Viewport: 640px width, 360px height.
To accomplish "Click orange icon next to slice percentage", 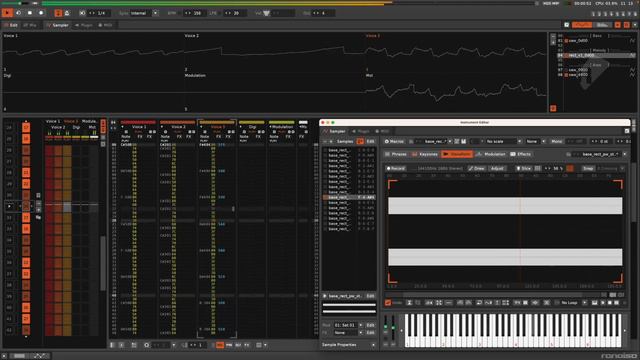I will tap(570, 169).
